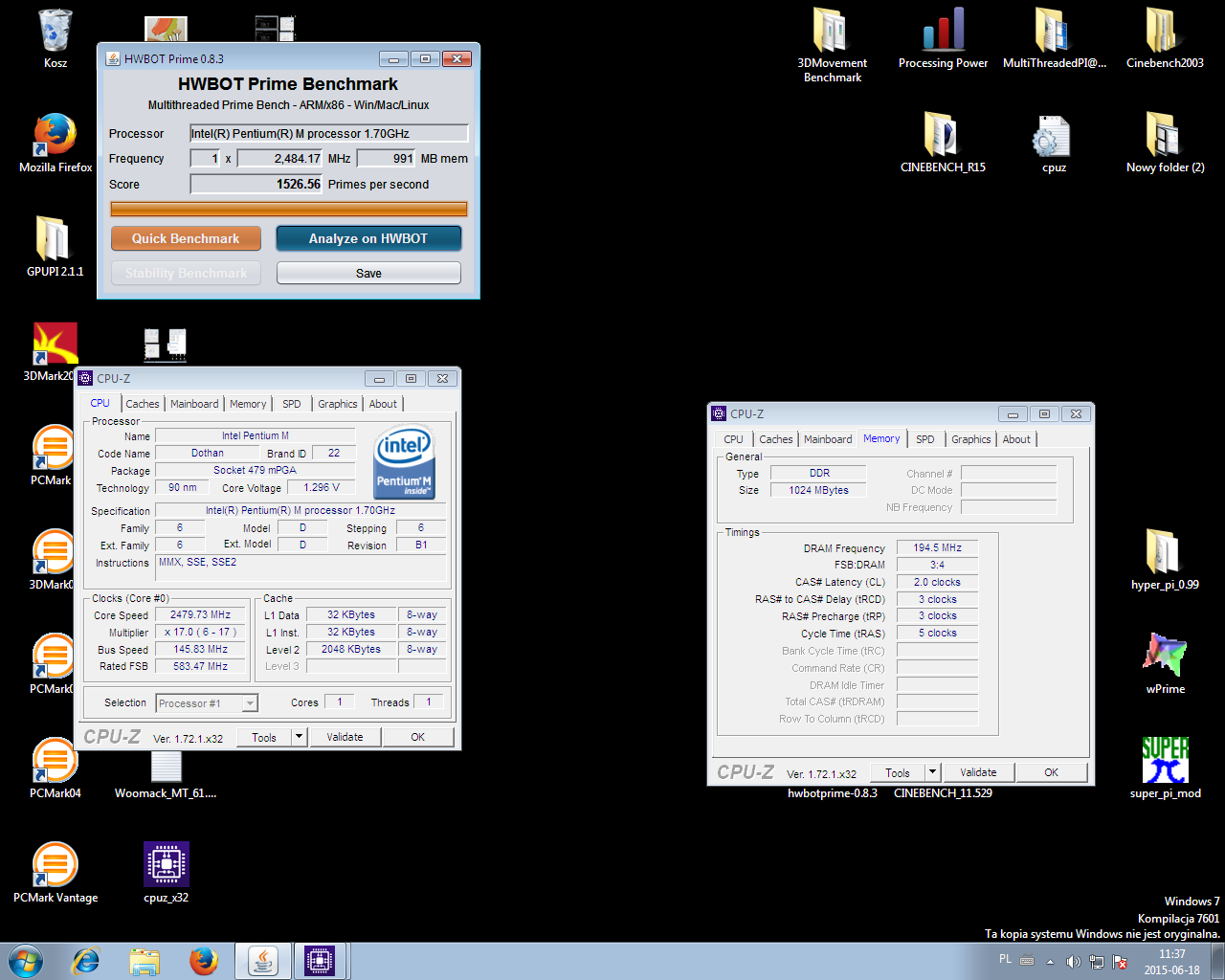Launch the wPrime desktop icon
Screen dimensions: 1225x980
1165,664
